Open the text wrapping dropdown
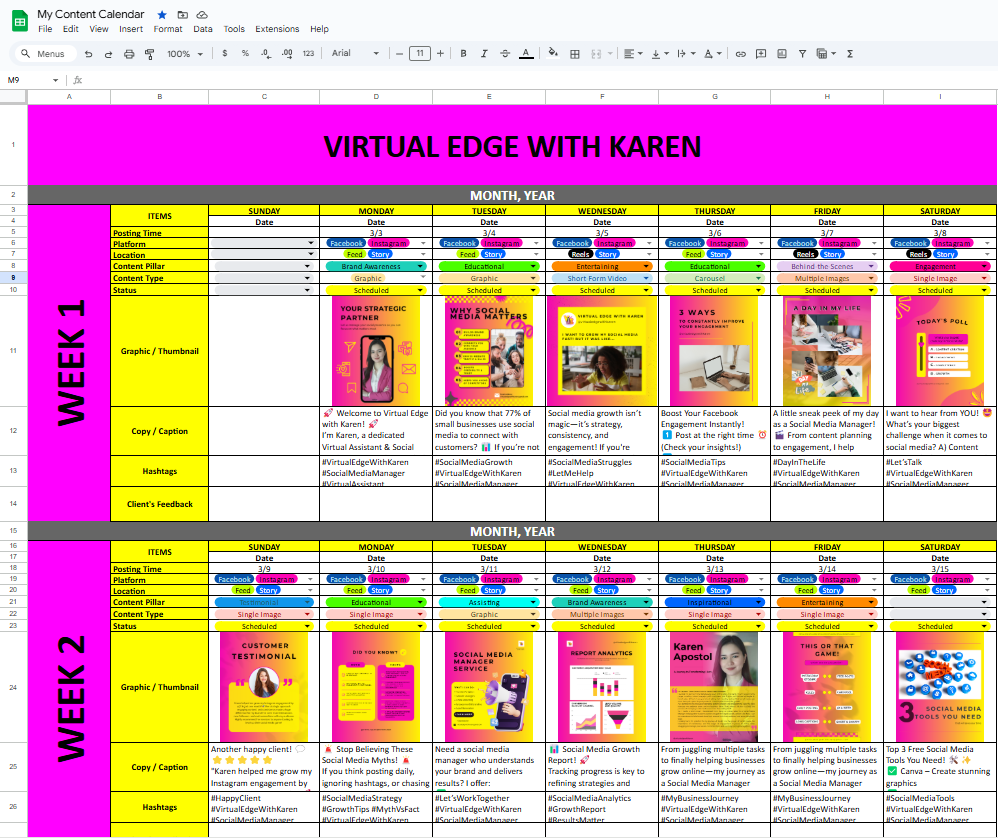This screenshot has width=998, height=838. [x=686, y=54]
